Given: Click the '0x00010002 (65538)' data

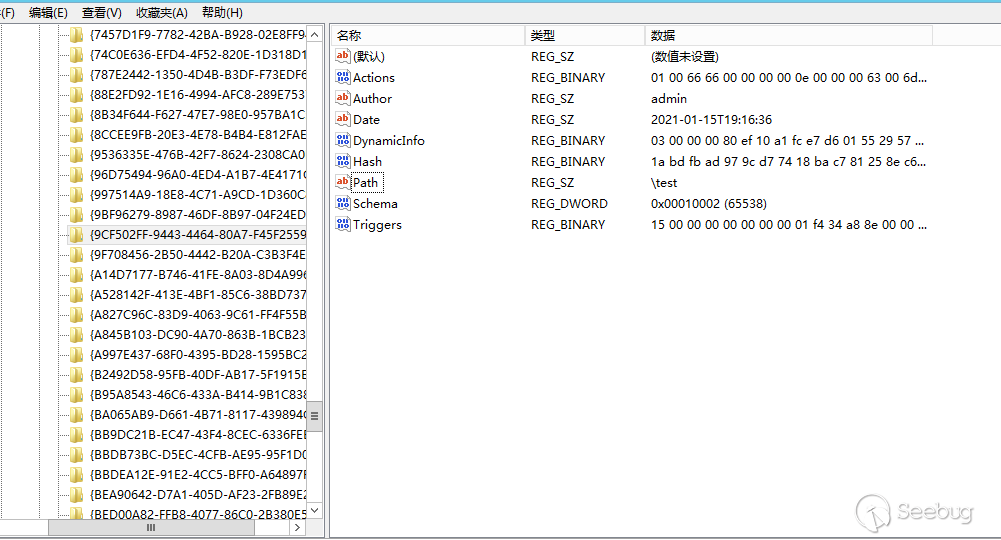Looking at the screenshot, I should coord(709,204).
